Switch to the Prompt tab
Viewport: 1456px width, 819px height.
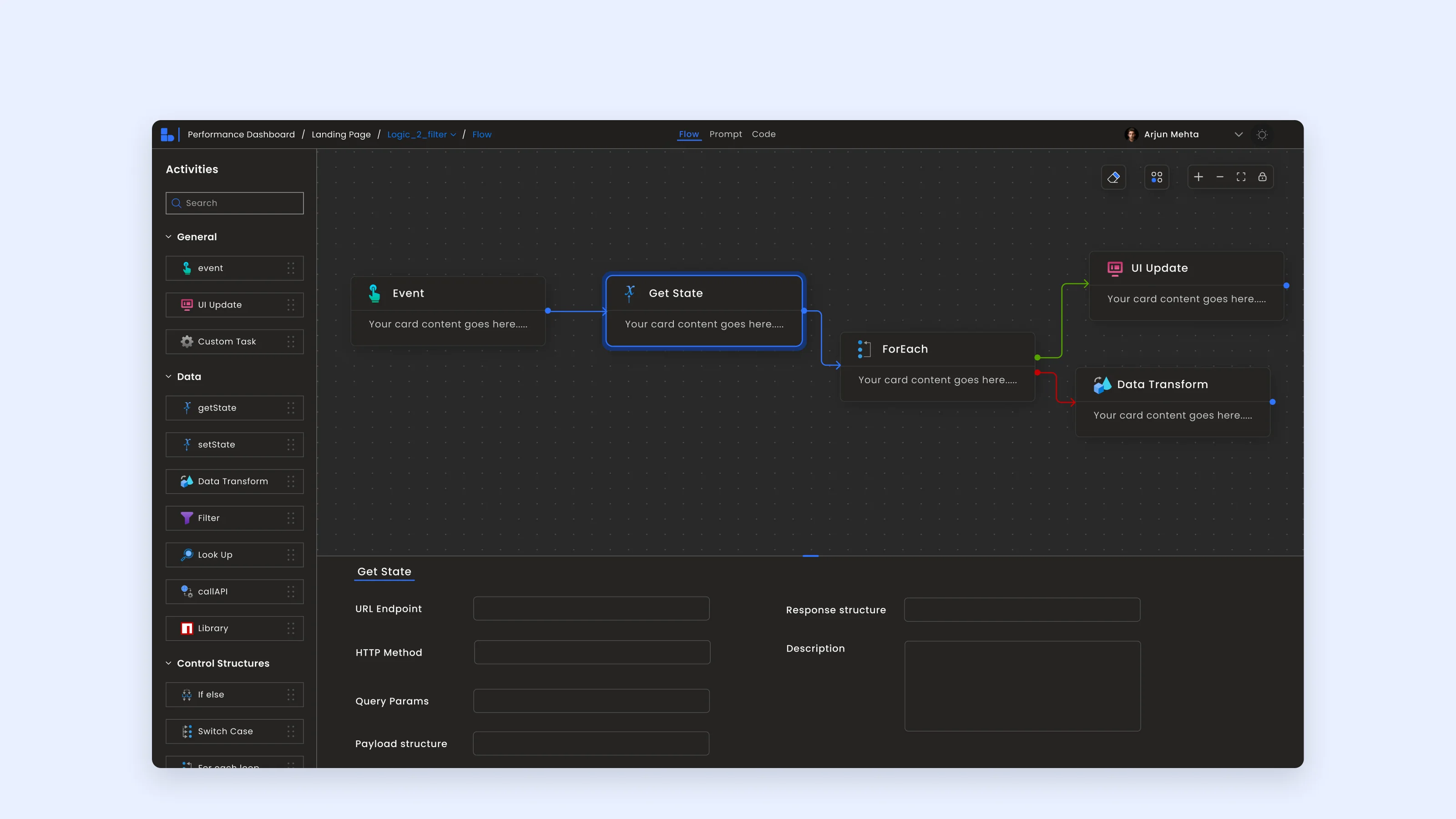(725, 134)
